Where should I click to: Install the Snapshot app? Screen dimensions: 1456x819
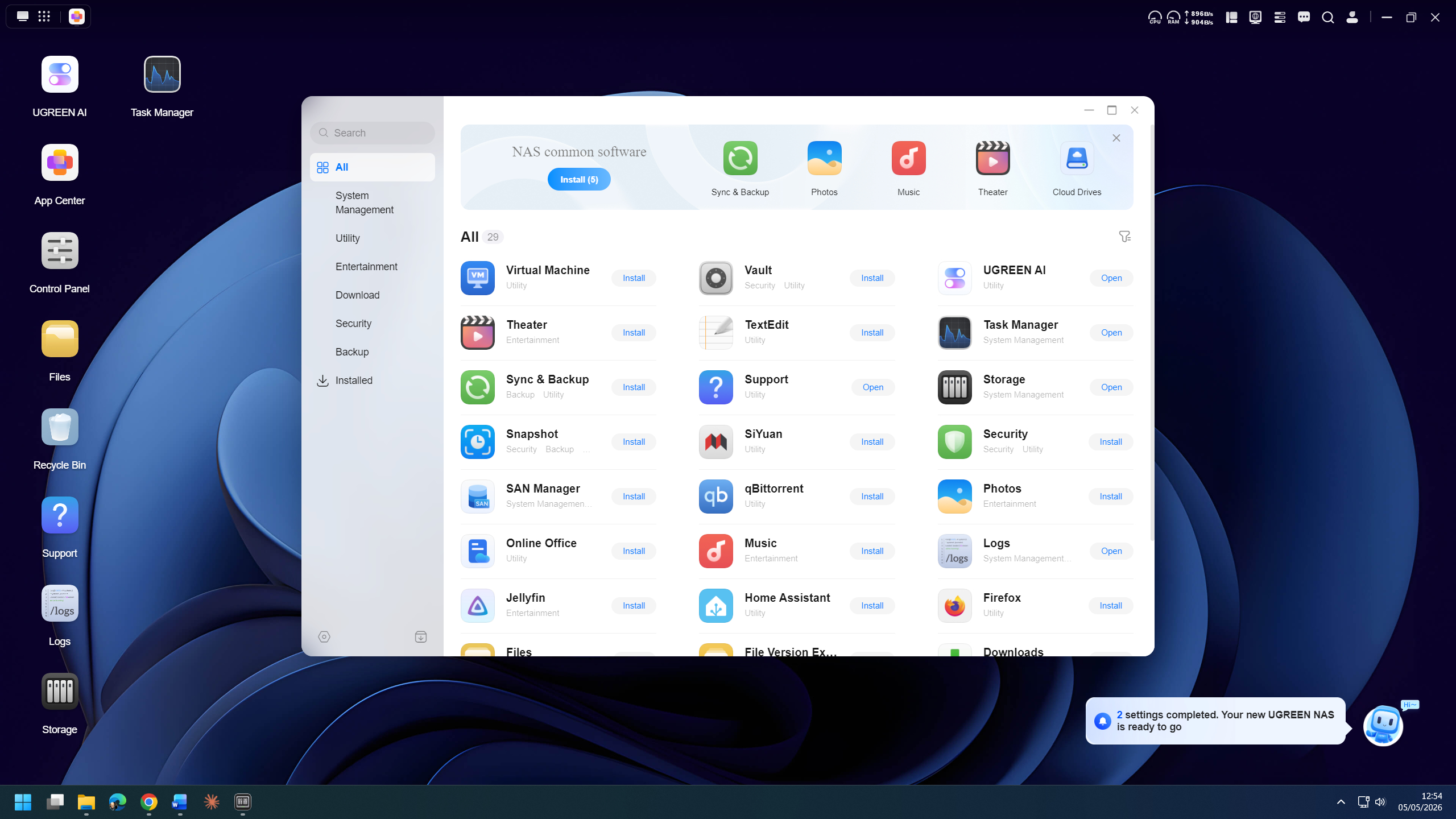coord(634,442)
